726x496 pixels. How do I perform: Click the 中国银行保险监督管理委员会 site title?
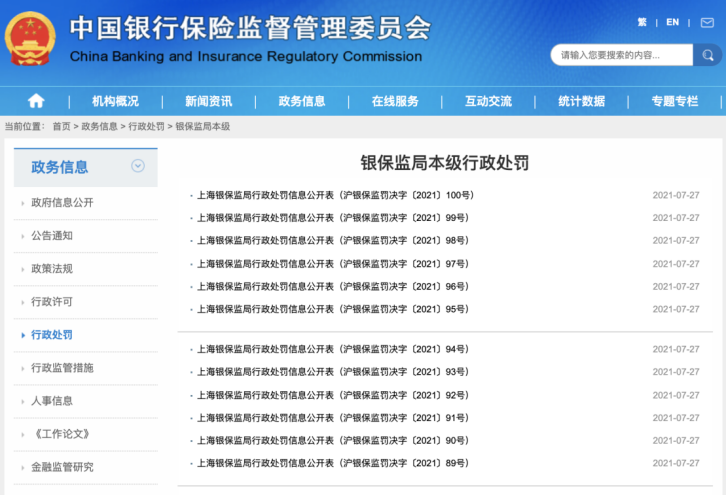tap(250, 28)
